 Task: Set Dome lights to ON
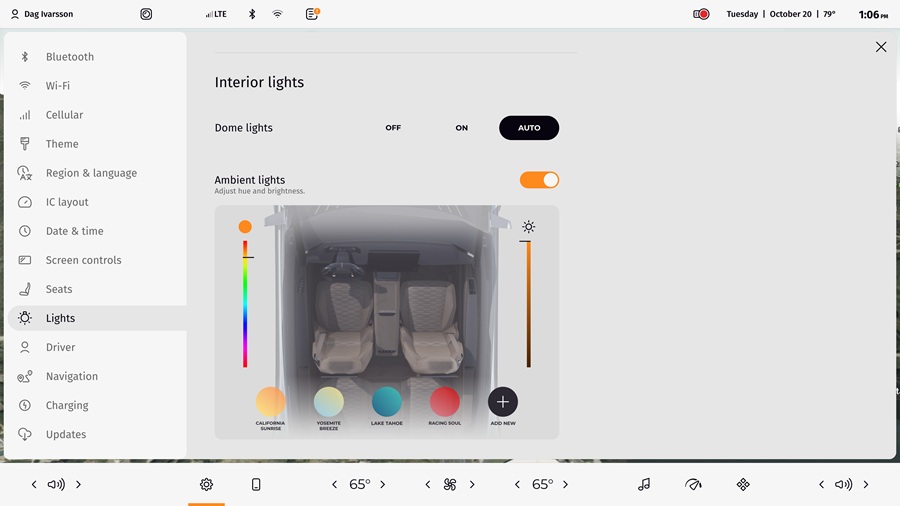[461, 128]
